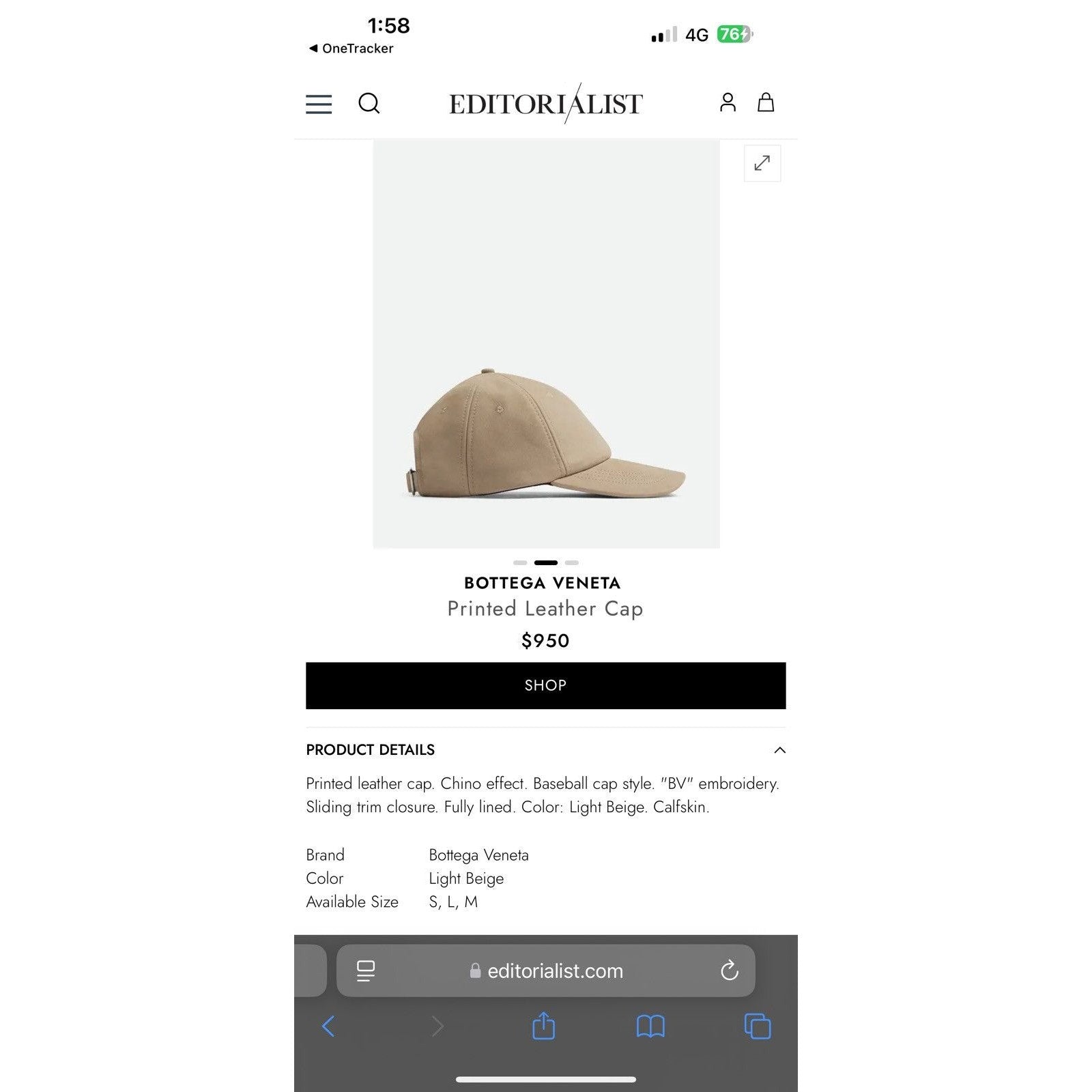This screenshot has width=1092, height=1092.
Task: Tap the Safari share icon
Action: pyautogui.click(x=543, y=1025)
